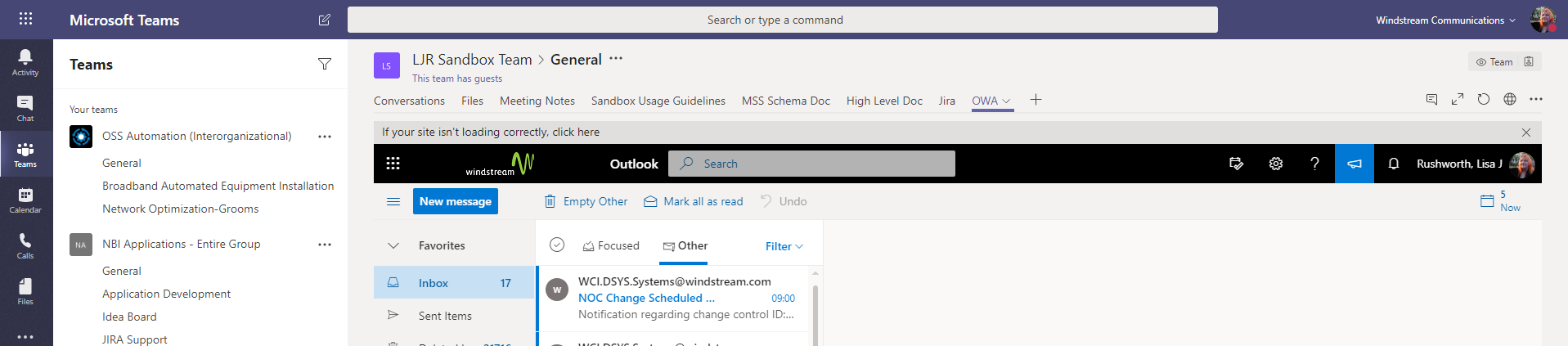Open Jira tab

(x=947, y=101)
